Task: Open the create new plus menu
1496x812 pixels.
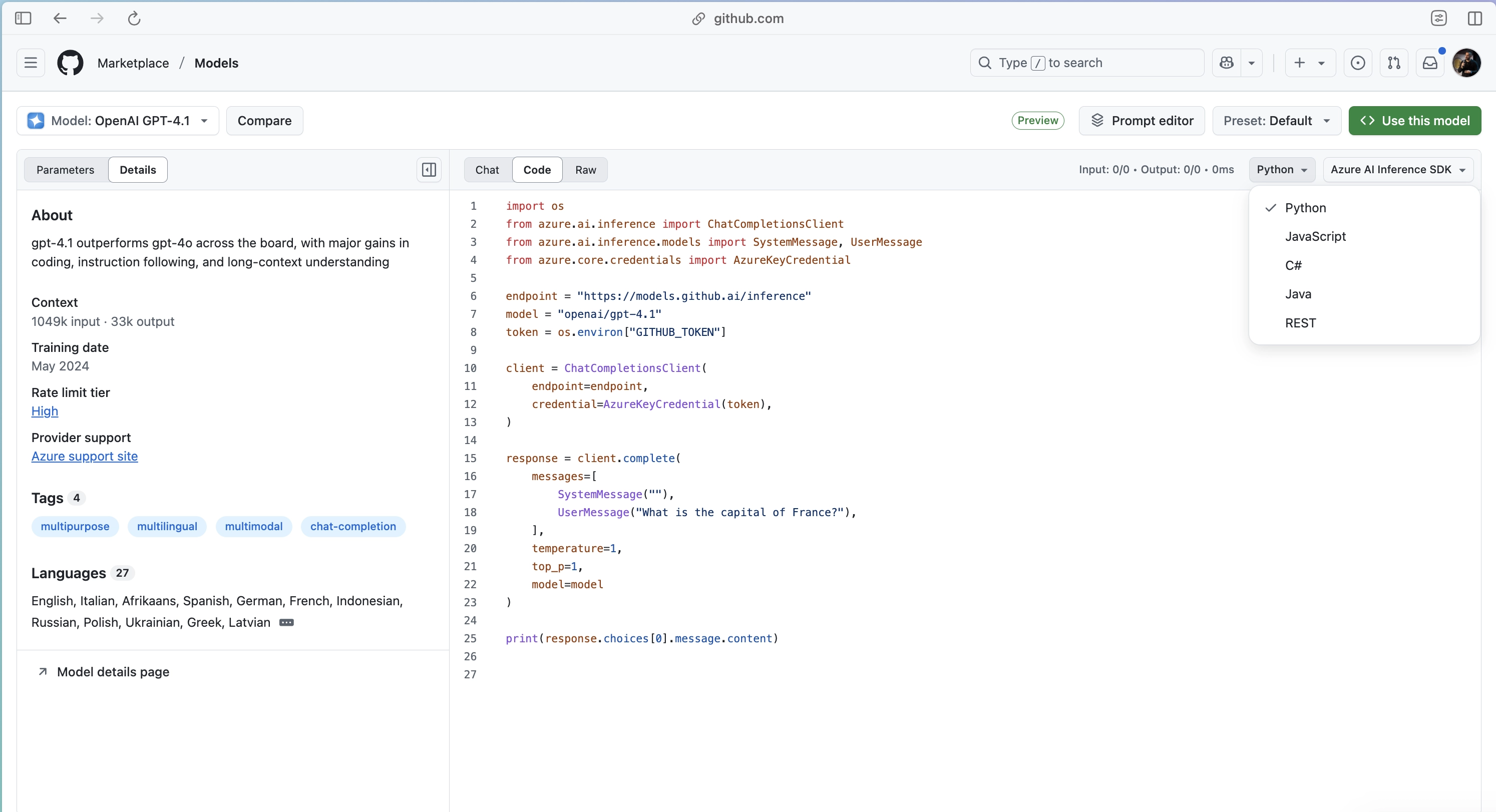Action: point(1310,63)
